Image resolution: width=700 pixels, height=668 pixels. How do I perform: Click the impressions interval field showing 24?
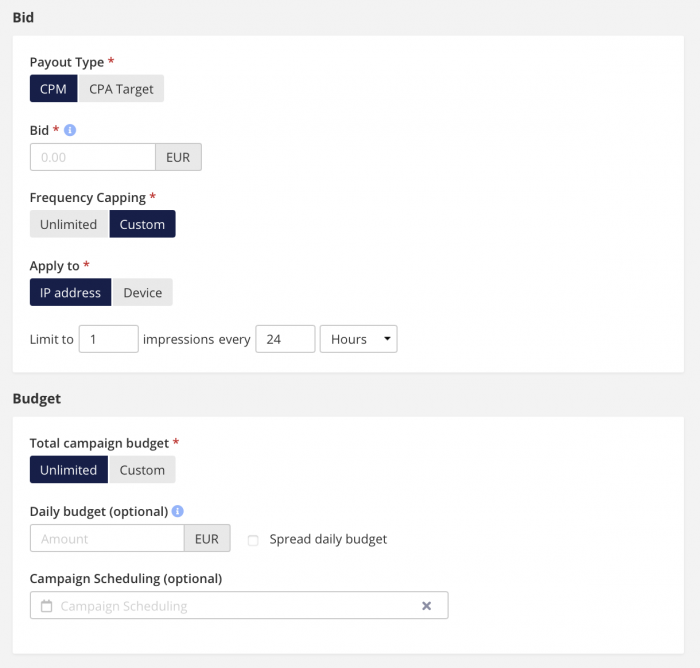pyautogui.click(x=285, y=339)
